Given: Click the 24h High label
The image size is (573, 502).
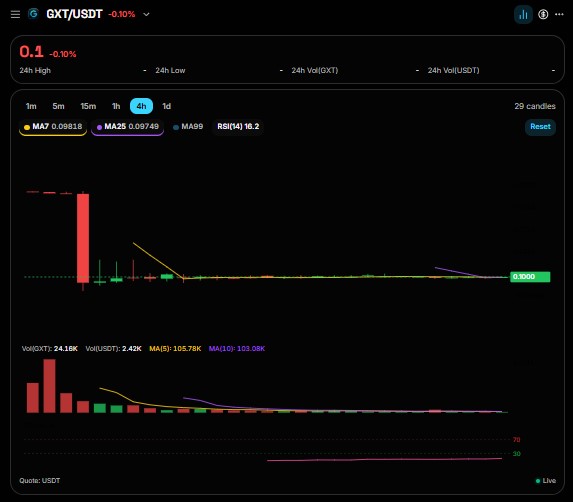Looking at the screenshot, I should [x=35, y=70].
